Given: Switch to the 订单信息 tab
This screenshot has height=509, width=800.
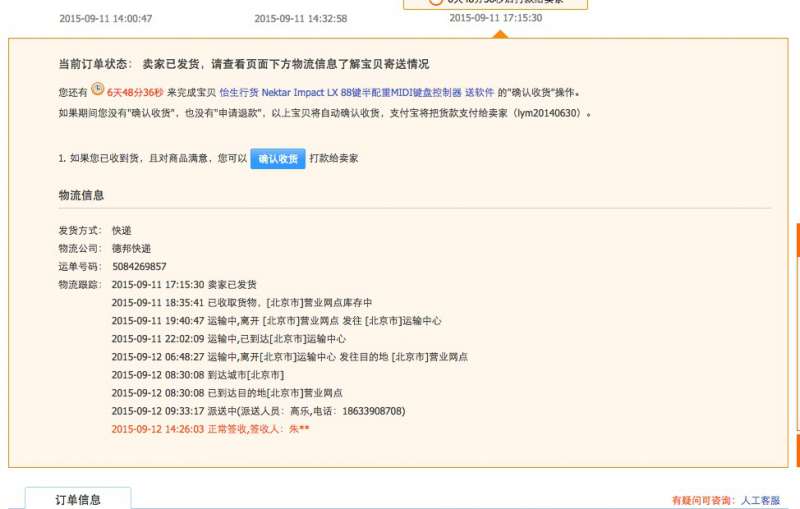Looking at the screenshot, I should click(x=78, y=499).
